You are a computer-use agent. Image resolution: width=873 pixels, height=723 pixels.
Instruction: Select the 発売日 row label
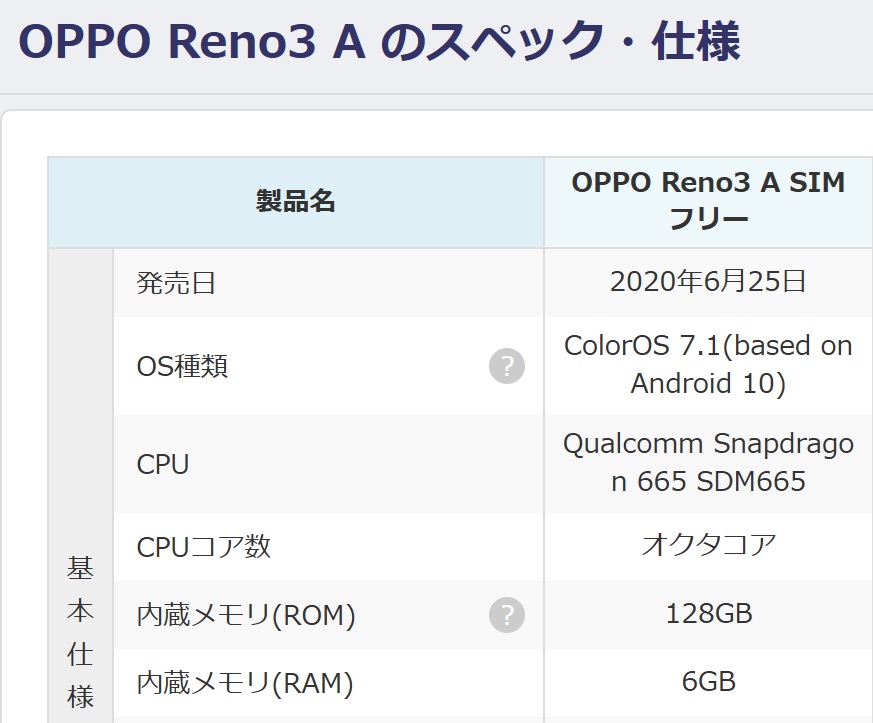pyautogui.click(x=176, y=283)
